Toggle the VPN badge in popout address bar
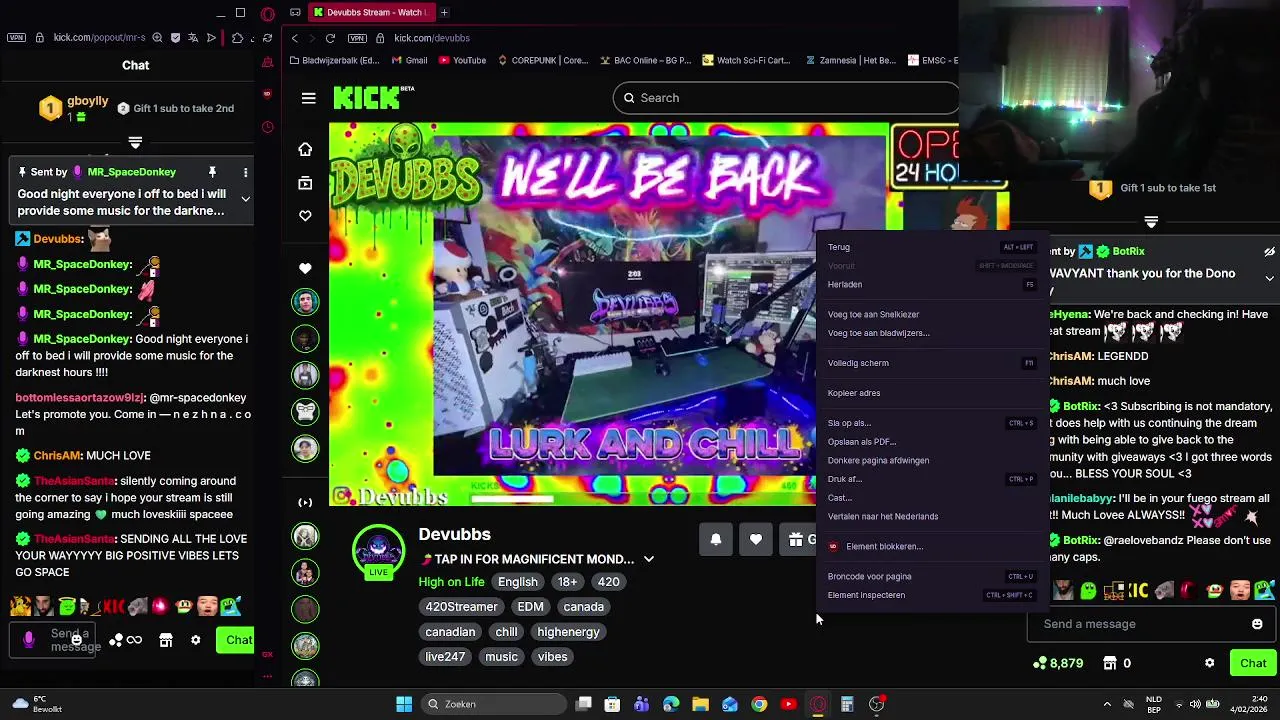This screenshot has height=720, width=1280. click(x=16, y=38)
